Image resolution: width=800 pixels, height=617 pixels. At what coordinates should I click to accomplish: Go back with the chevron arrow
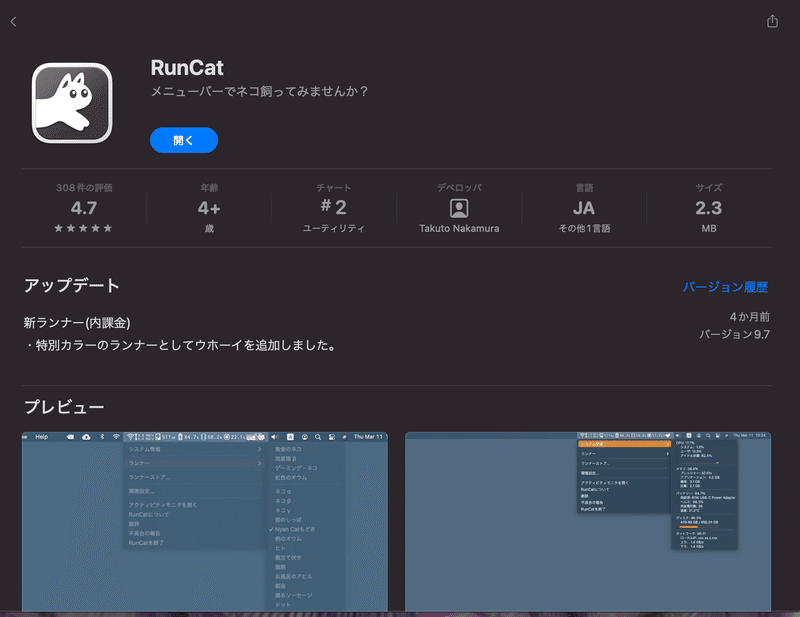coord(14,21)
